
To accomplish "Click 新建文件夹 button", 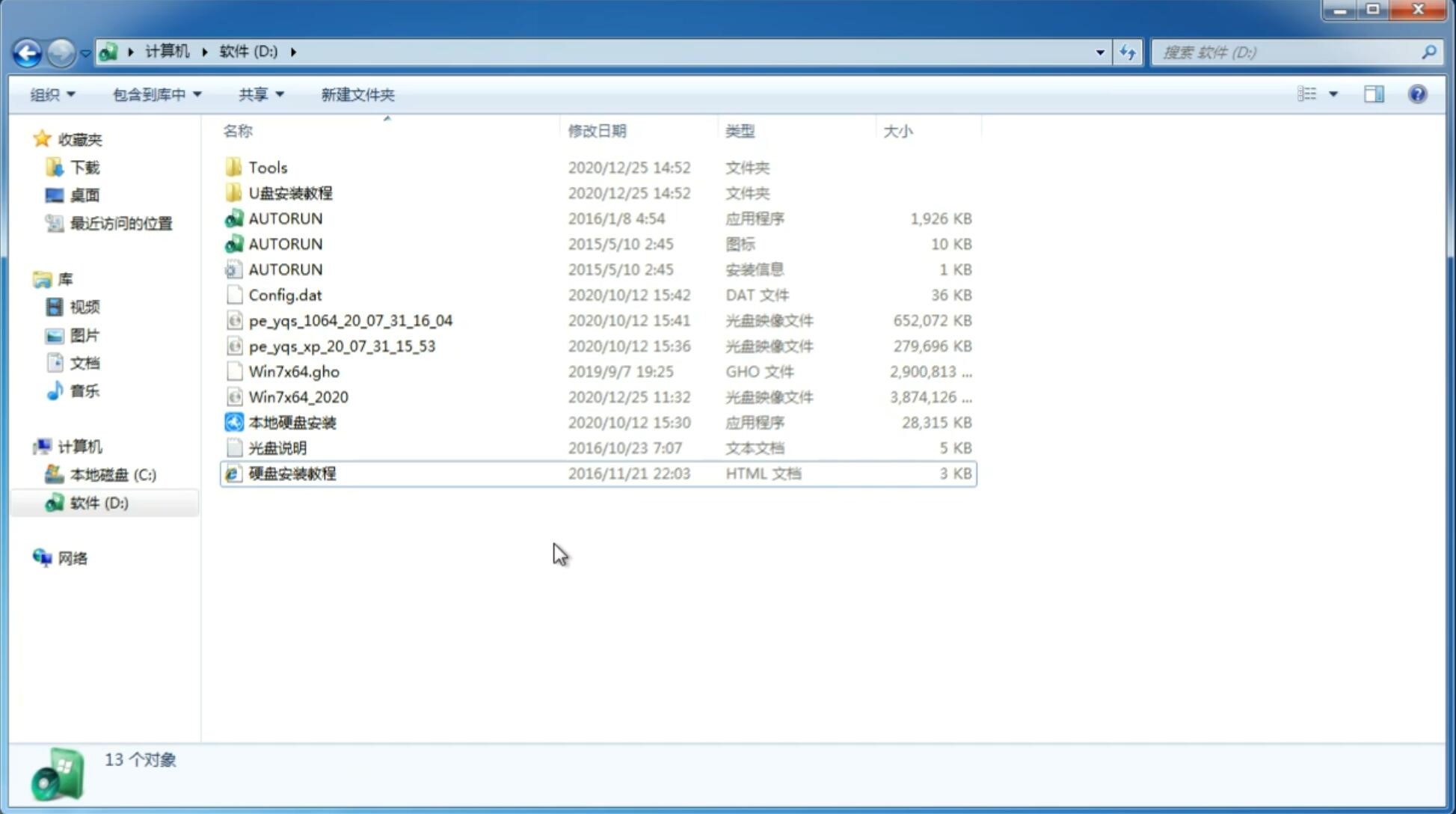I will pos(357,94).
